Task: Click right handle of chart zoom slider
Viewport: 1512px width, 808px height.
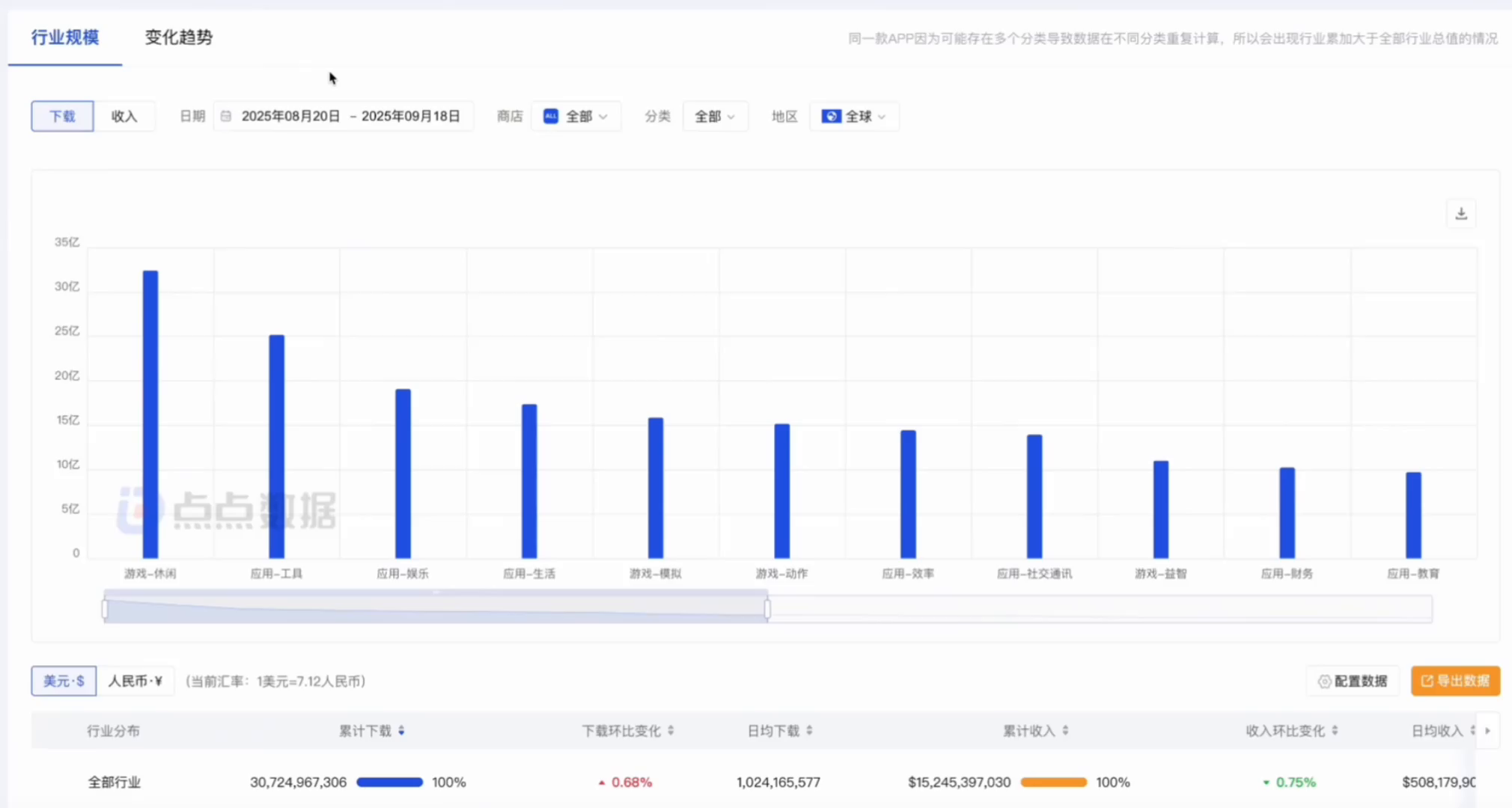Action: 767,609
